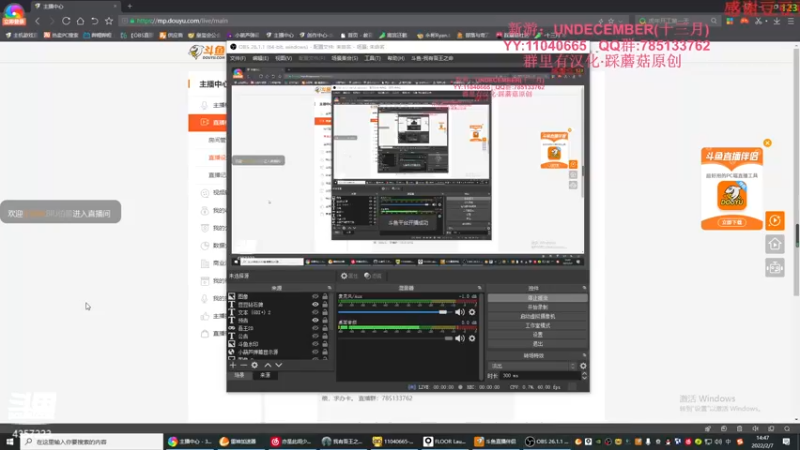This screenshot has width=800, height=450.
Task: Bookmark this page with star icon
Action: [x=109, y=21]
